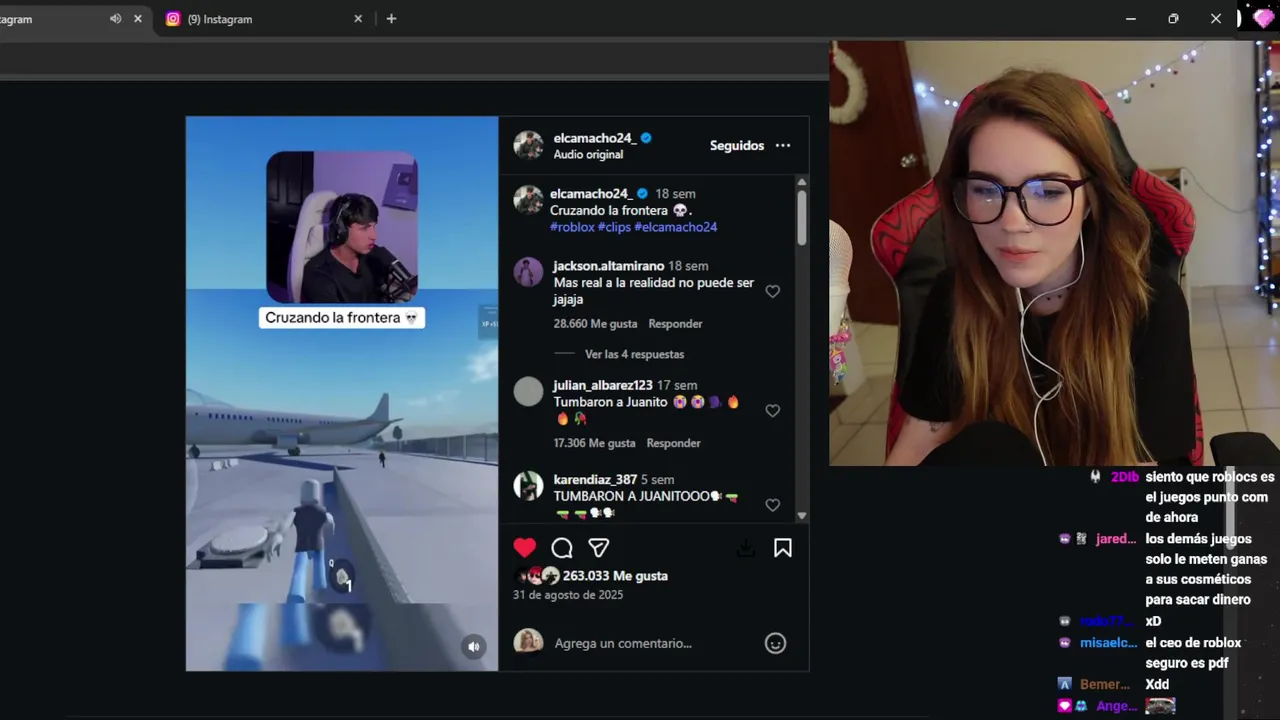Click chat user 'Bemer...' in stream chat

click(x=1105, y=685)
